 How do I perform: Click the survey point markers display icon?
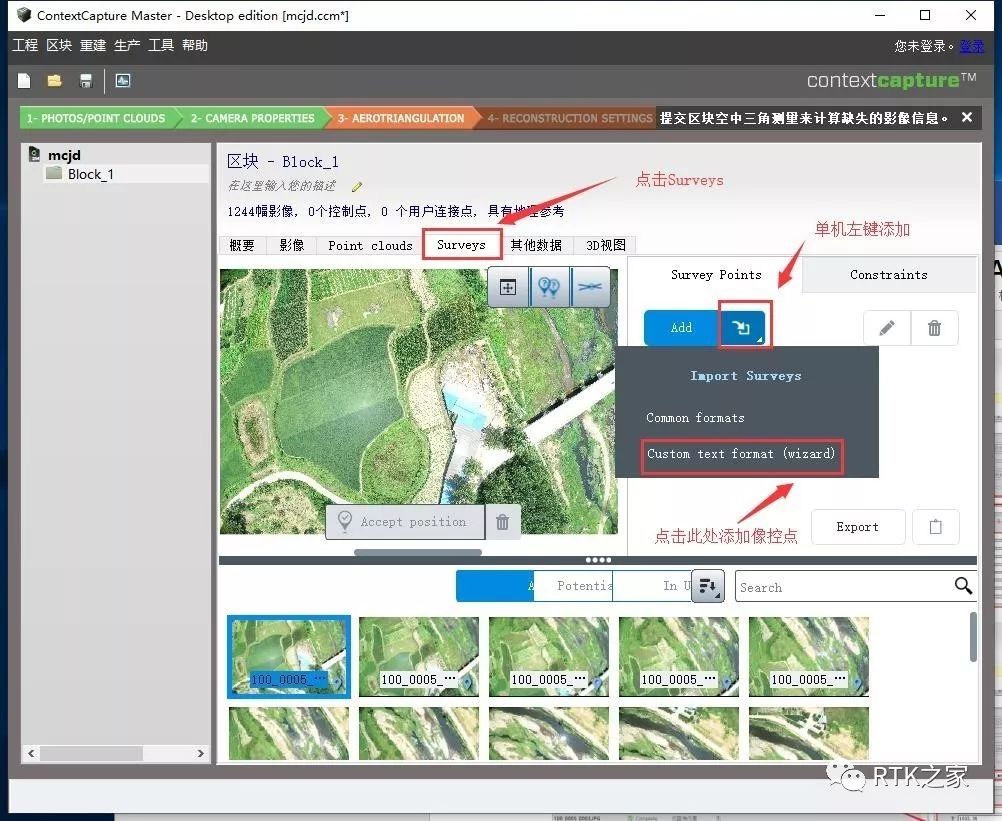(x=549, y=288)
